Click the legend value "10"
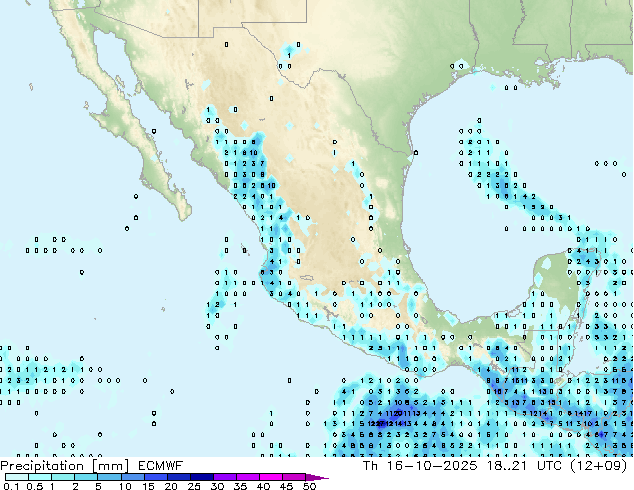634x490 pixels. tap(125, 486)
